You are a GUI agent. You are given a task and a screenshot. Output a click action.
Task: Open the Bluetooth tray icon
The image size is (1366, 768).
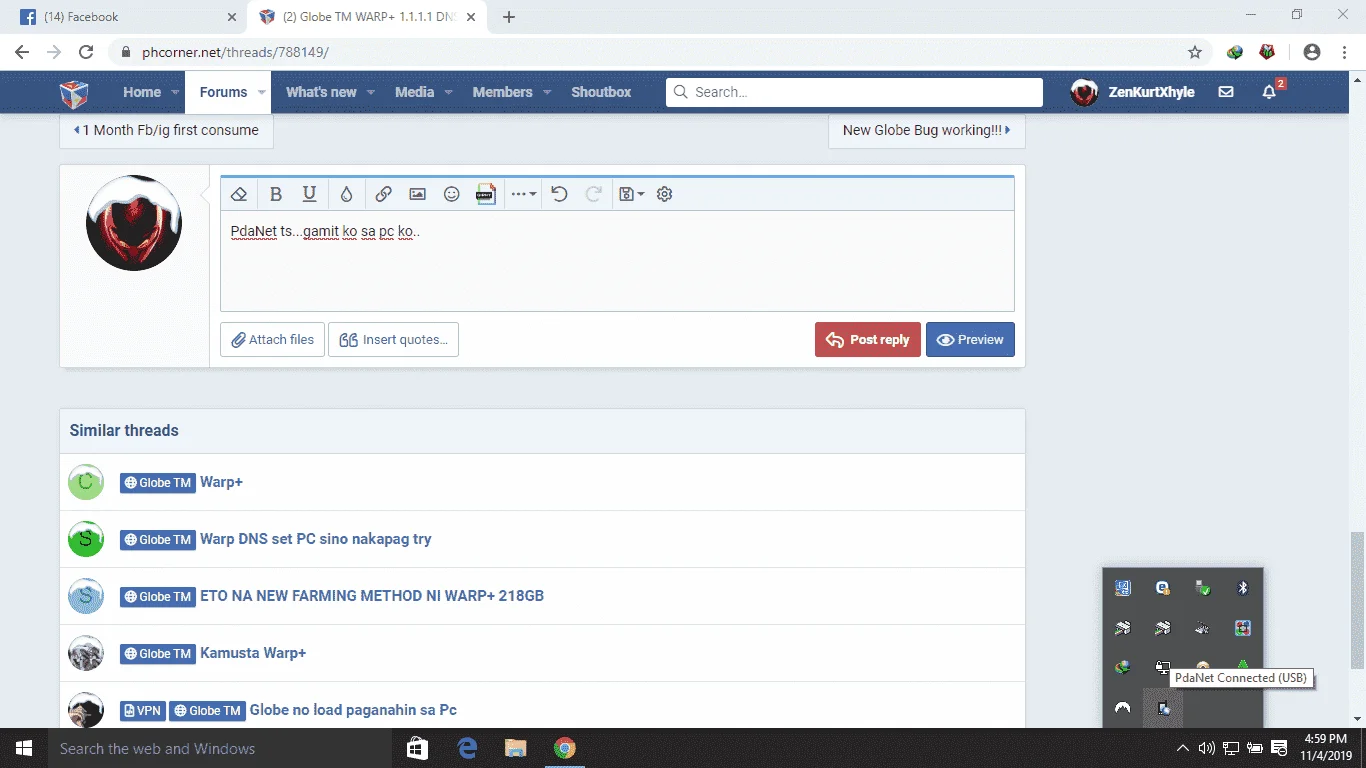click(1243, 589)
